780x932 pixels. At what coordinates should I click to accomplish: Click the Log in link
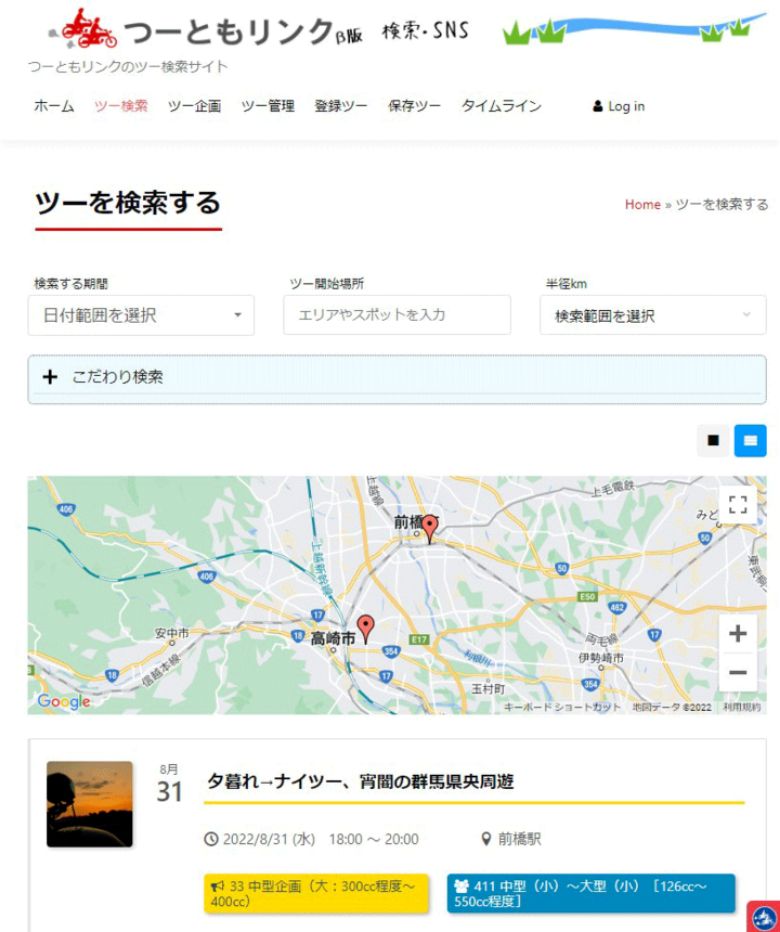click(619, 106)
